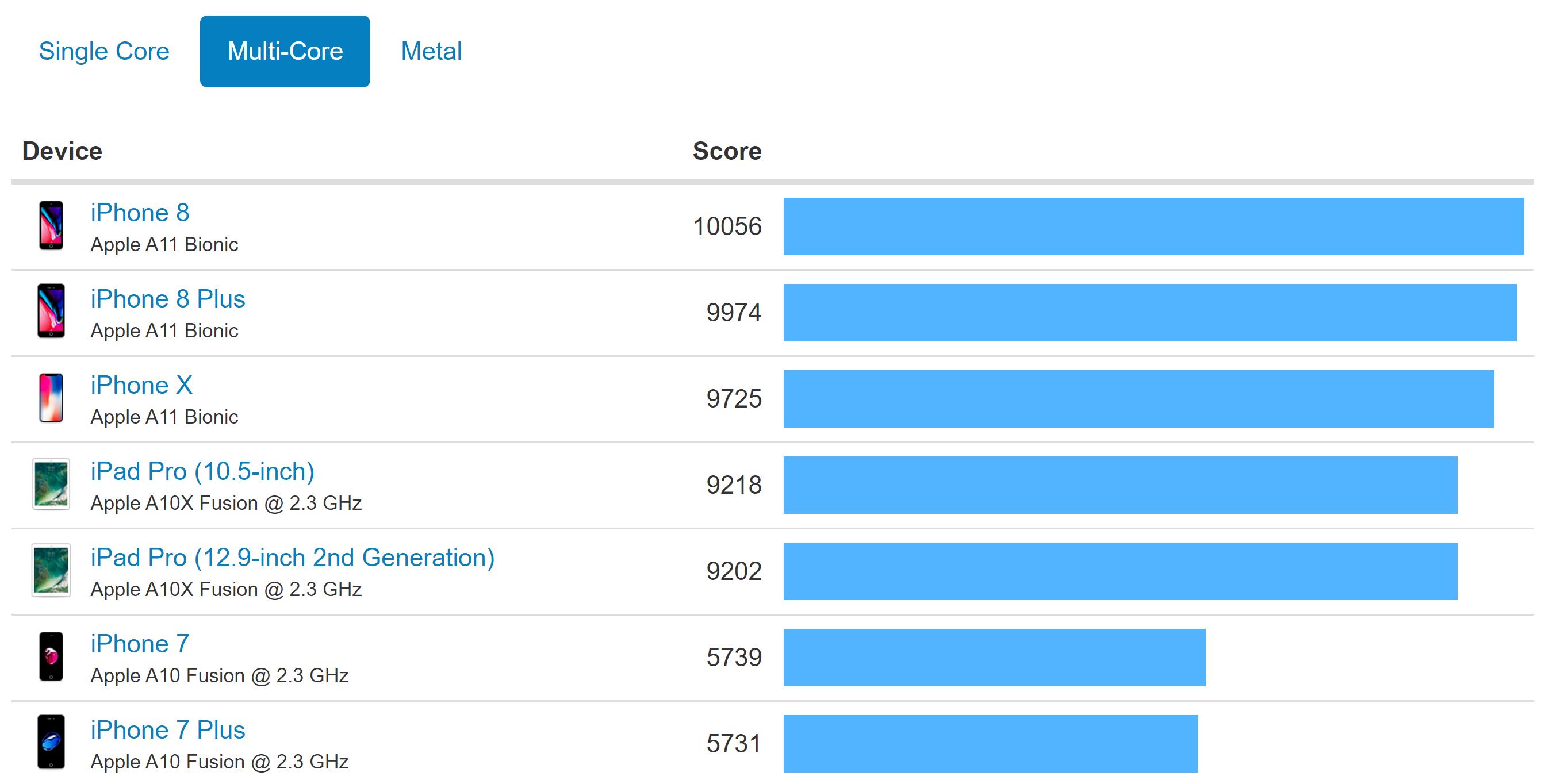This screenshot has height=784, width=1549.
Task: Open iPad Pro (12.9-inch 2nd Generation) link
Action: 292,558
